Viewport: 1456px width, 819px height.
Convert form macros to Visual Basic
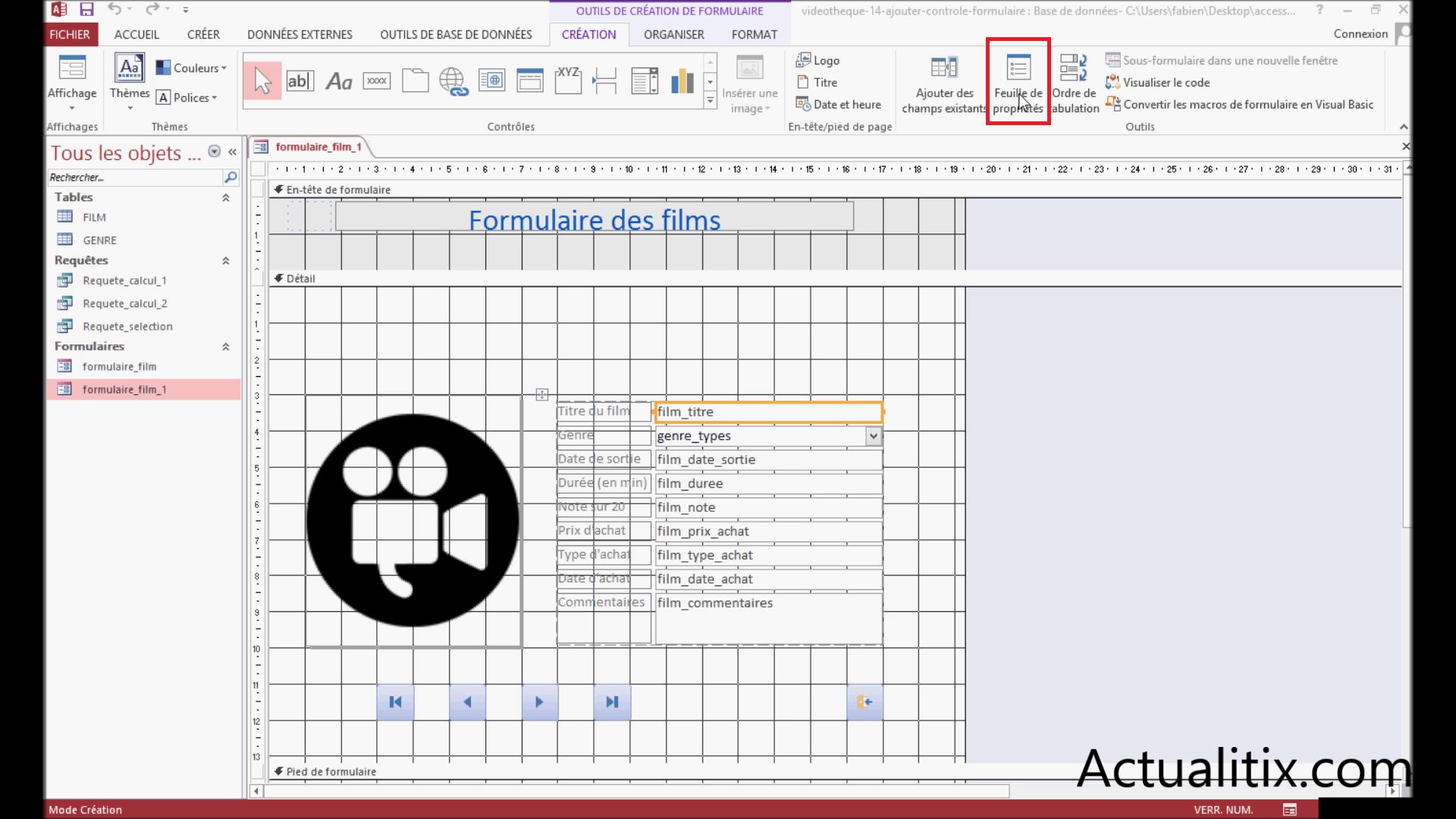tap(1239, 105)
